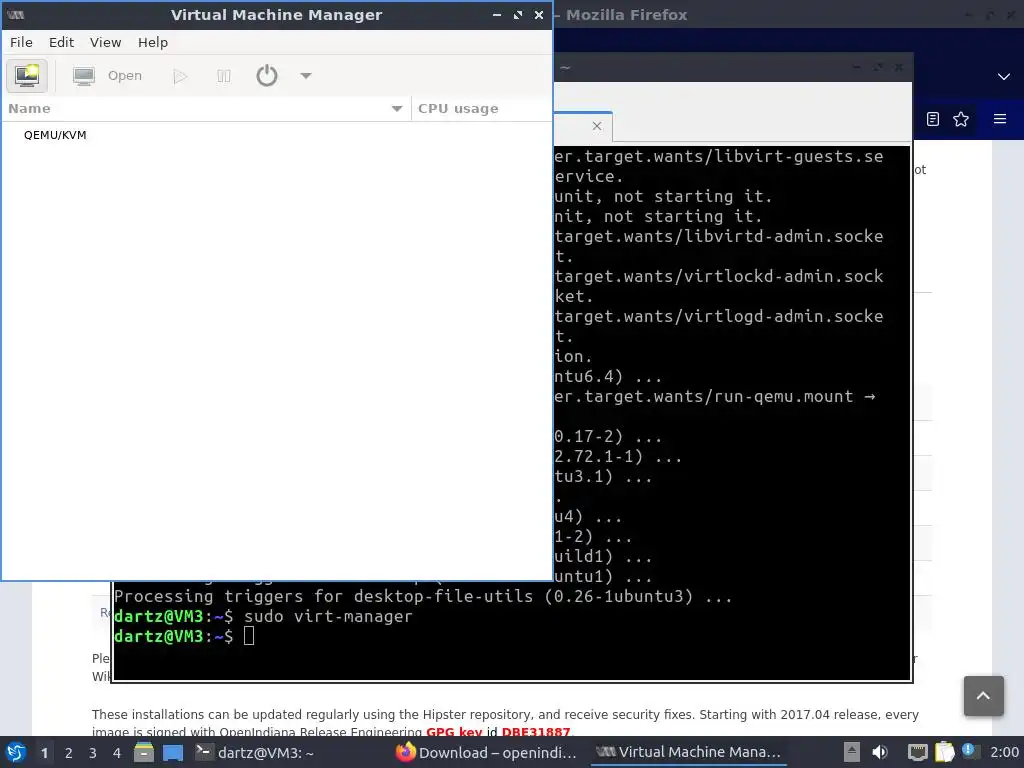Click the Pause virtual machine icon
The height and width of the screenshot is (768, 1024).
click(x=223, y=76)
